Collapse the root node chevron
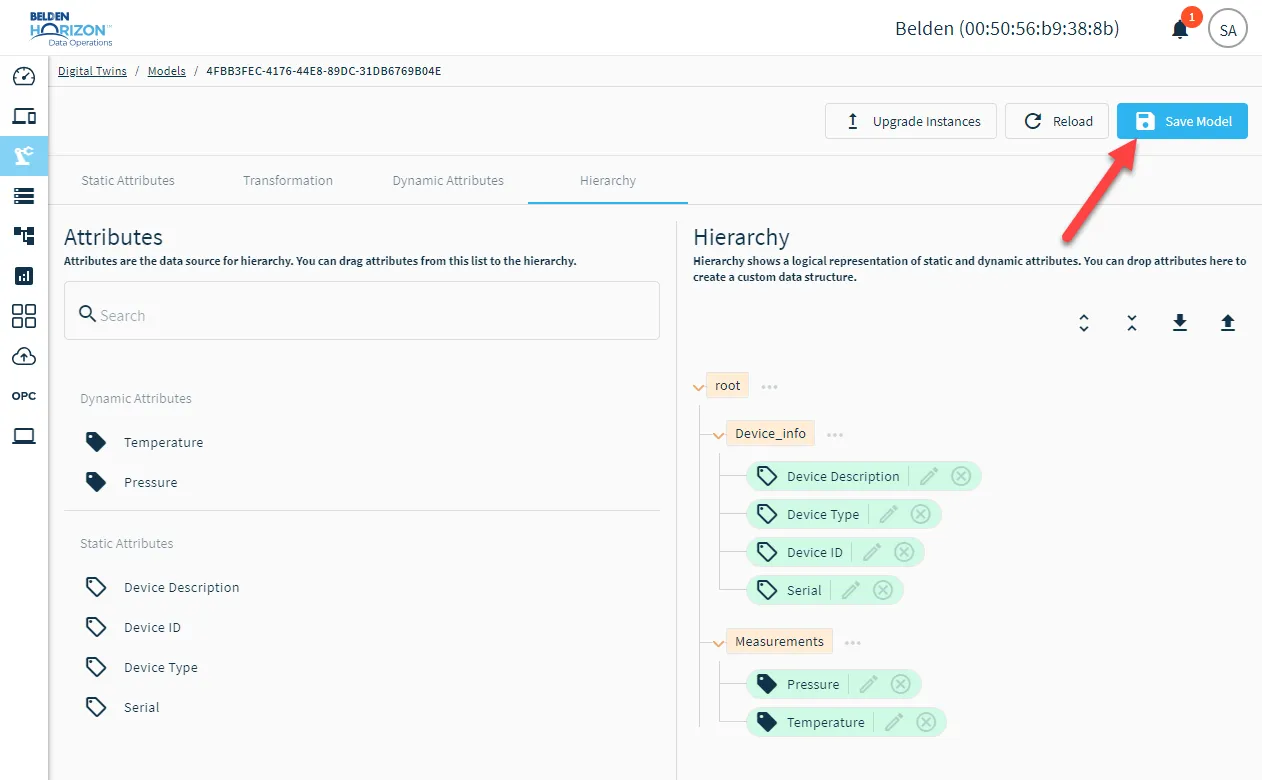The width and height of the screenshot is (1262, 780). coord(698,387)
